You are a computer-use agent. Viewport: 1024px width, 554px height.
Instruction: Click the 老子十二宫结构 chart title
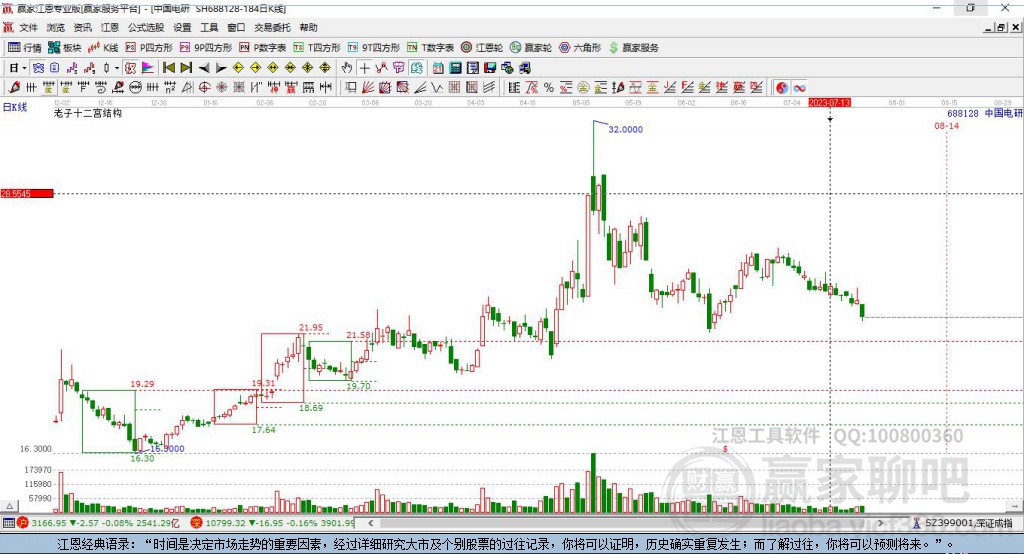pos(88,114)
